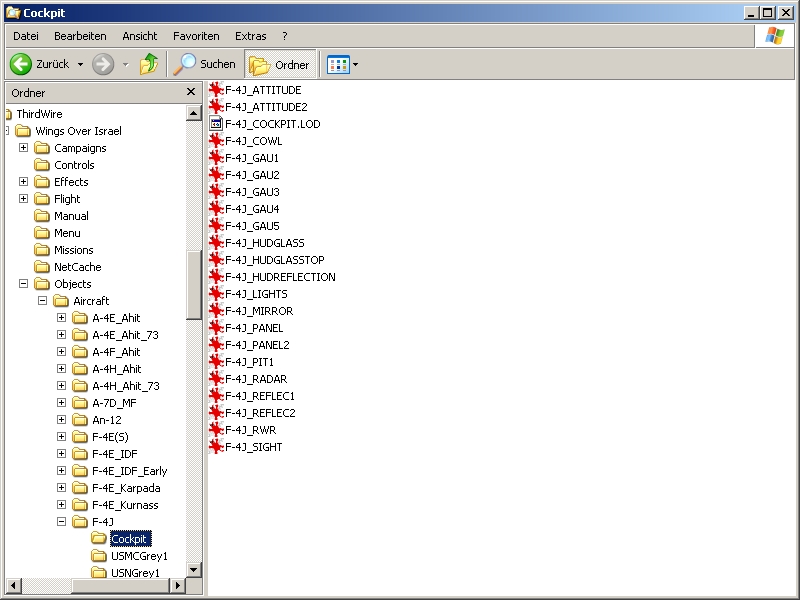
Task: Open the Extras menu
Action: (251, 36)
